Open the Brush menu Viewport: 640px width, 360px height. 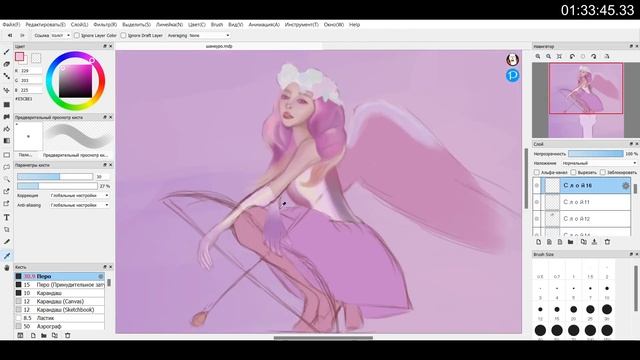point(217,24)
